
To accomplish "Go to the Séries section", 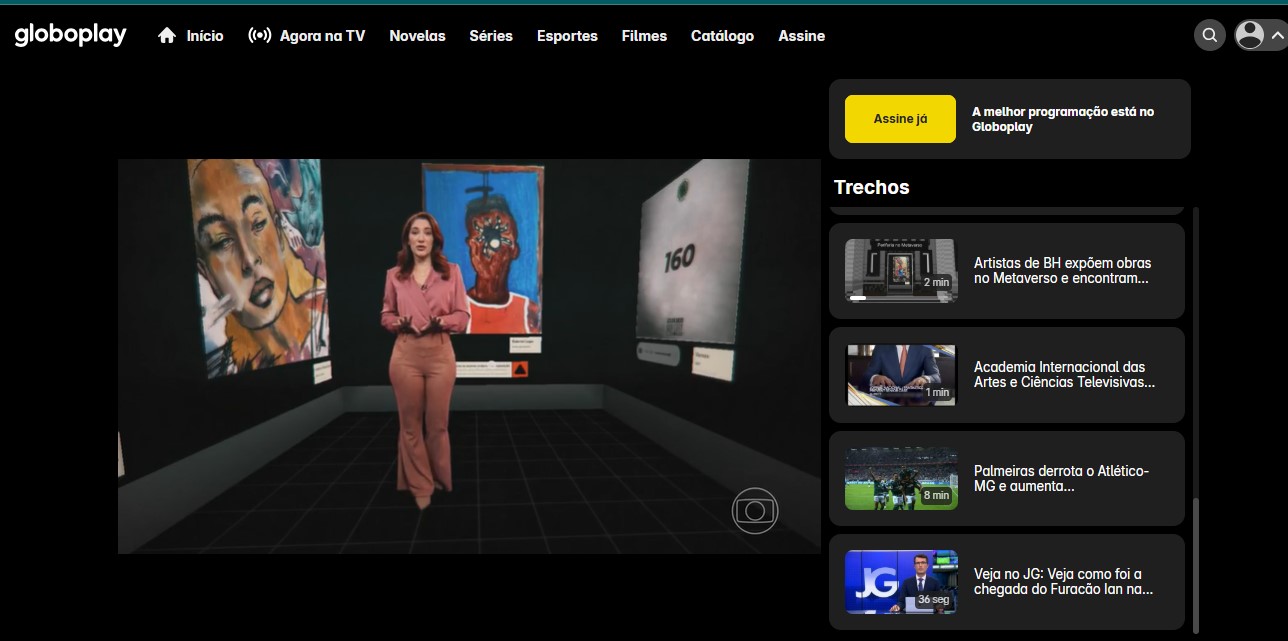I will click(x=491, y=36).
